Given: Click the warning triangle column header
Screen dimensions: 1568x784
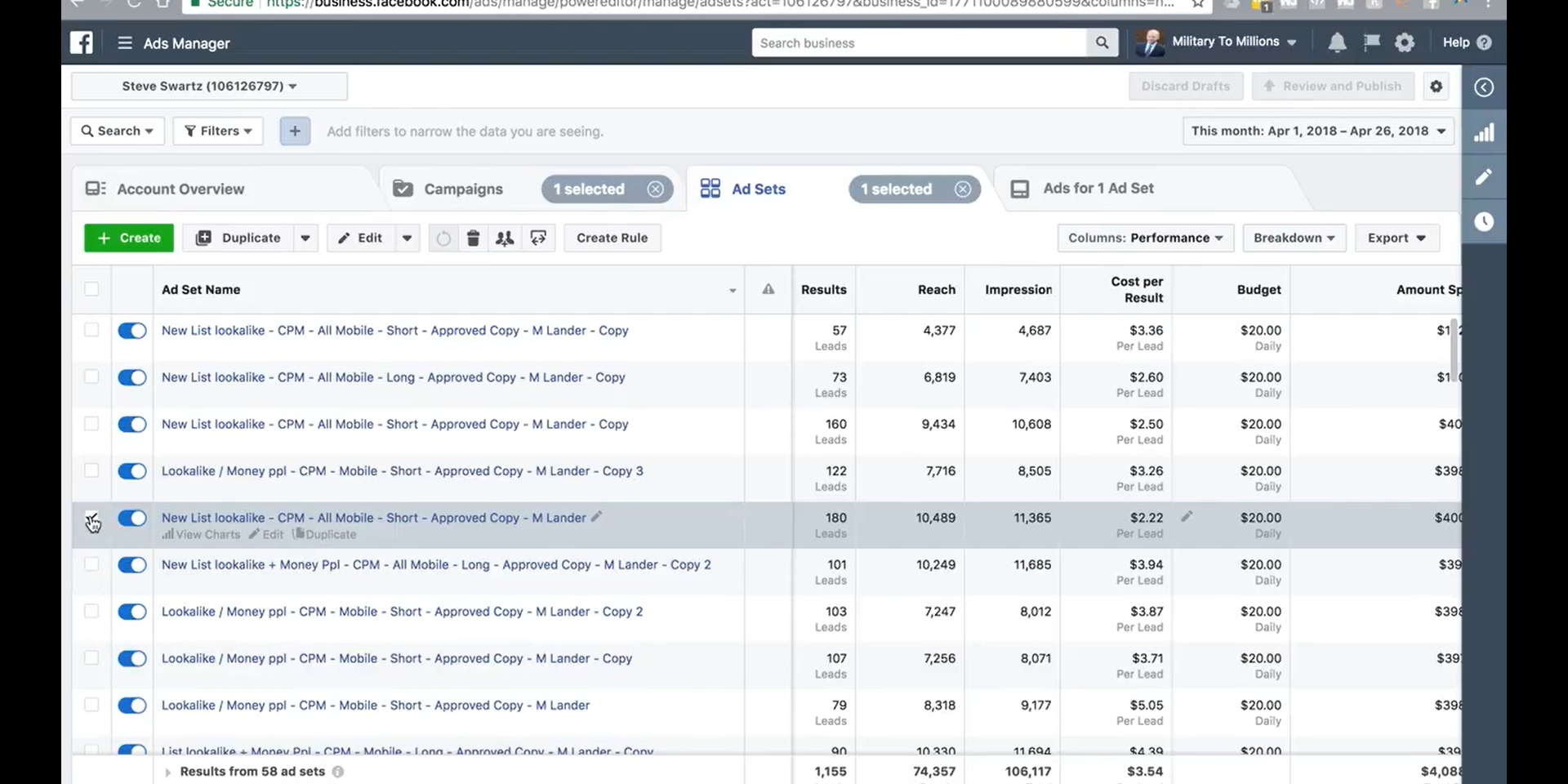Looking at the screenshot, I should (768, 289).
